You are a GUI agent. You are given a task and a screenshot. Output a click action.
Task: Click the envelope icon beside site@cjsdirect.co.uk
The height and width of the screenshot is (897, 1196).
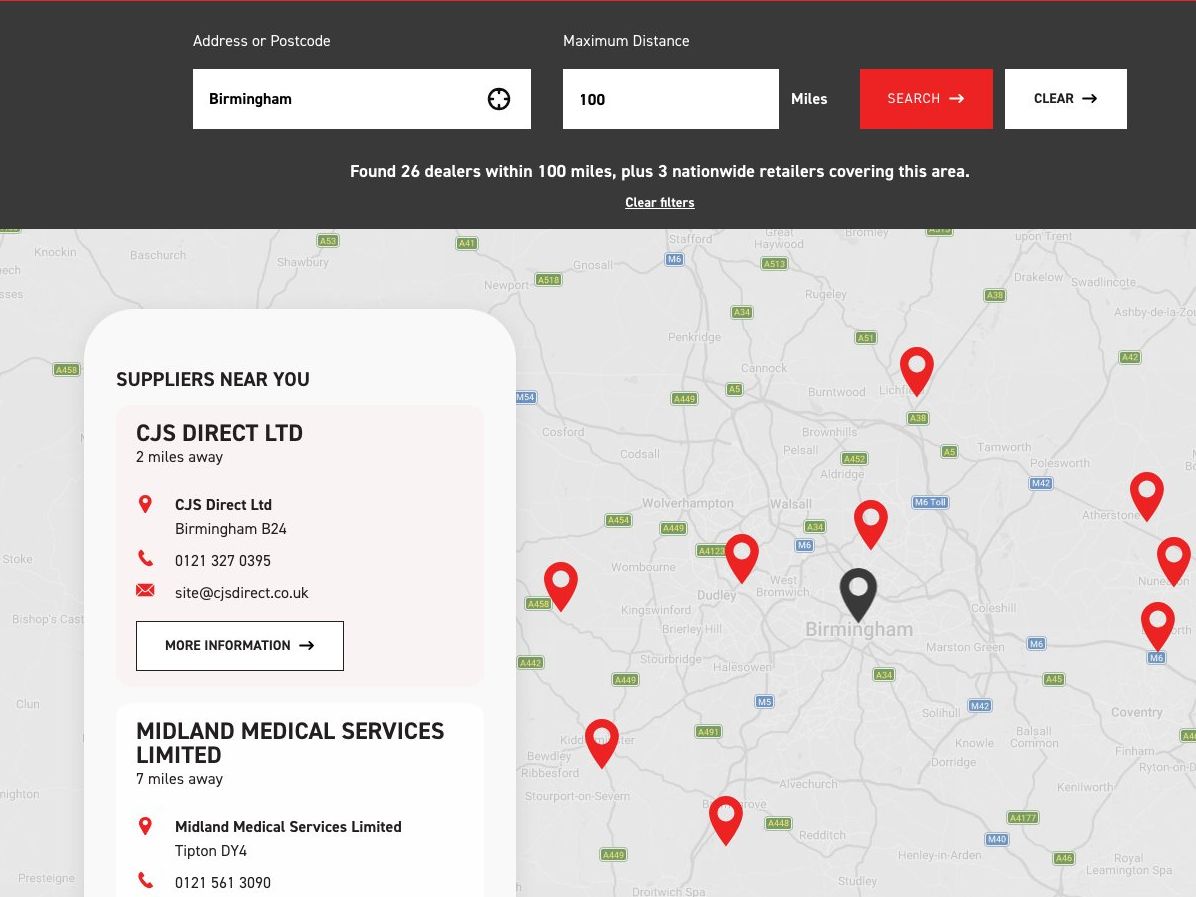tap(145, 590)
